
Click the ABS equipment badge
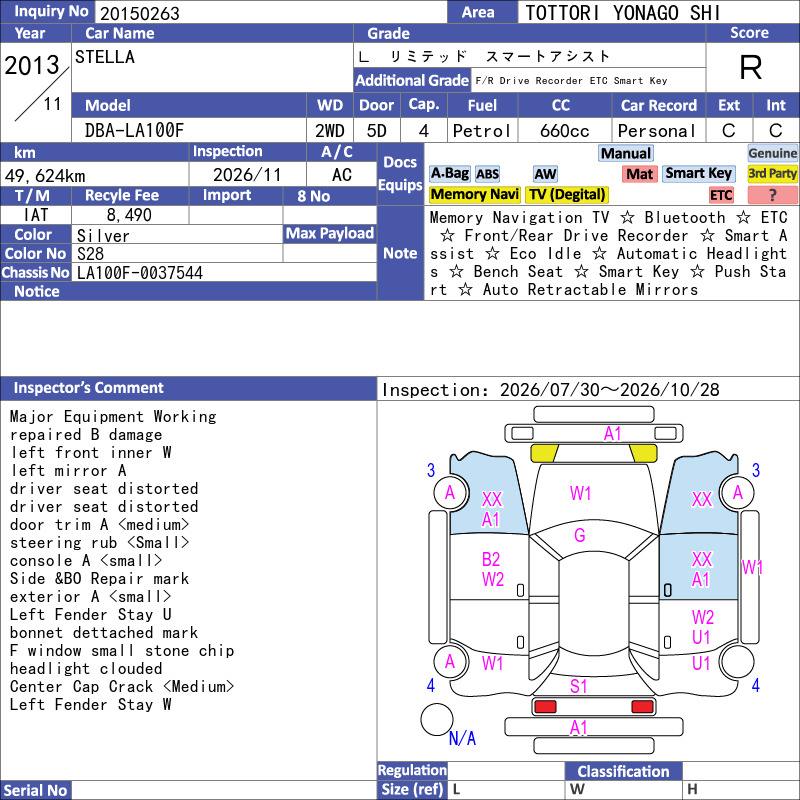pyautogui.click(x=487, y=174)
